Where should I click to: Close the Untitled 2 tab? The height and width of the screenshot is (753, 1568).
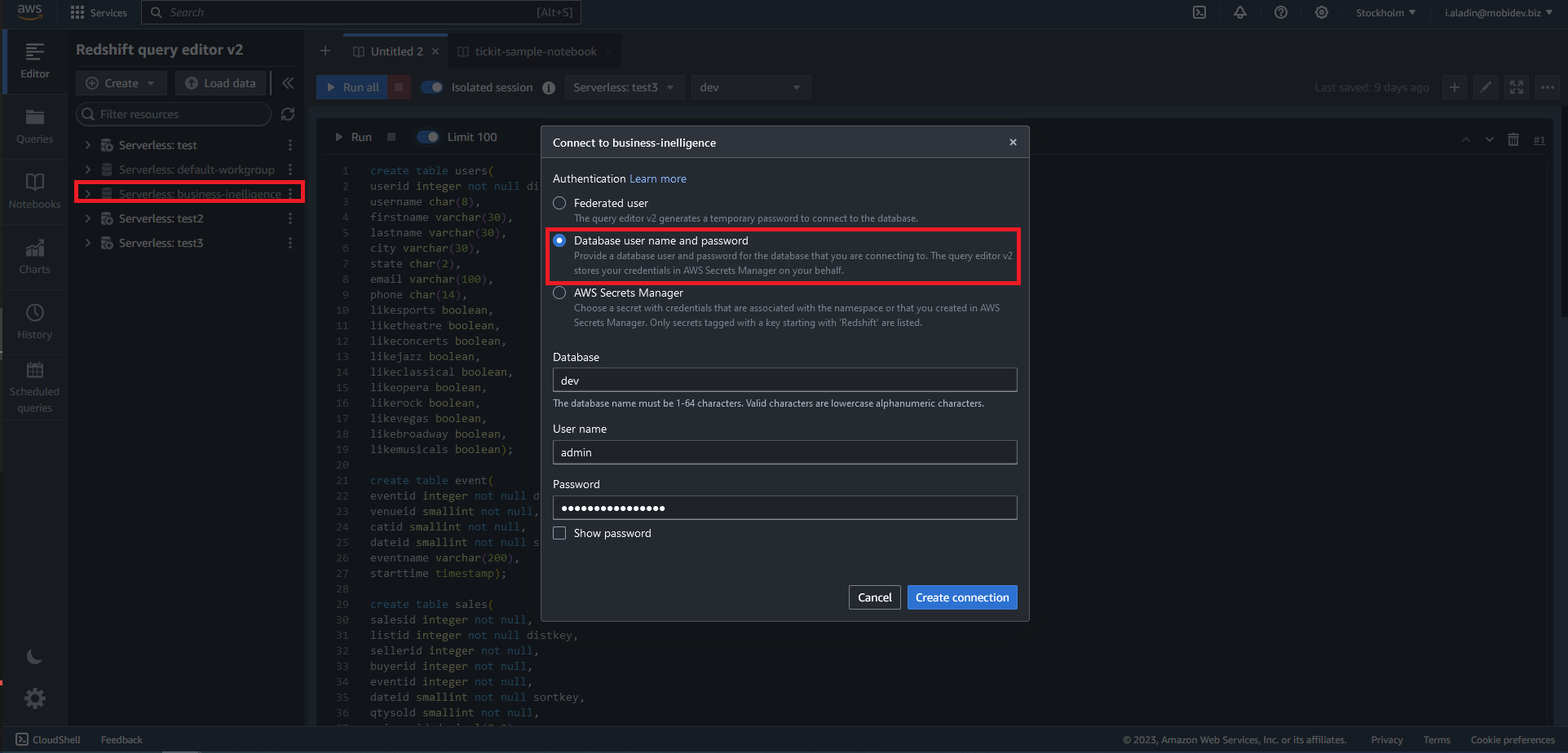click(435, 51)
